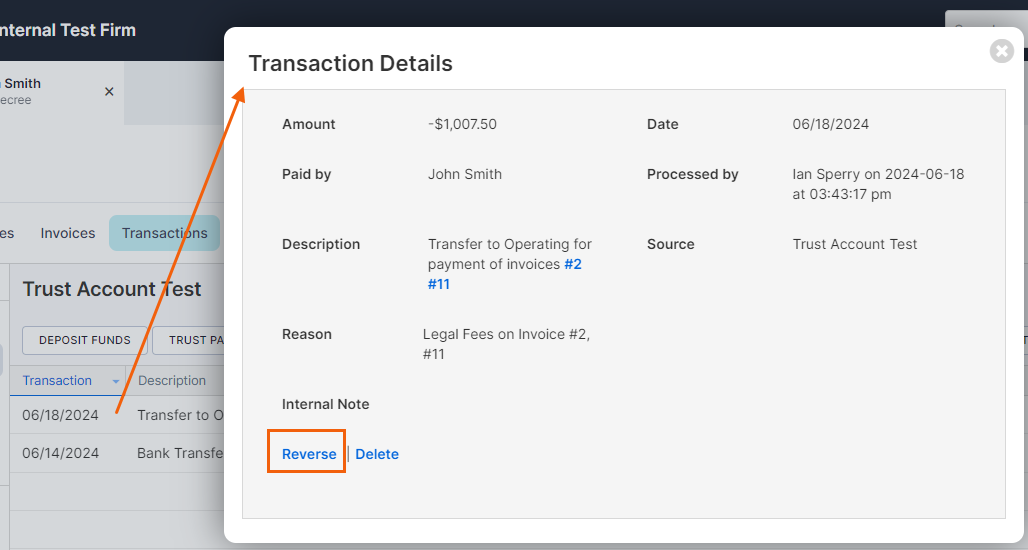Sort by Description column header
Image resolution: width=1028 pixels, height=550 pixels.
click(172, 381)
